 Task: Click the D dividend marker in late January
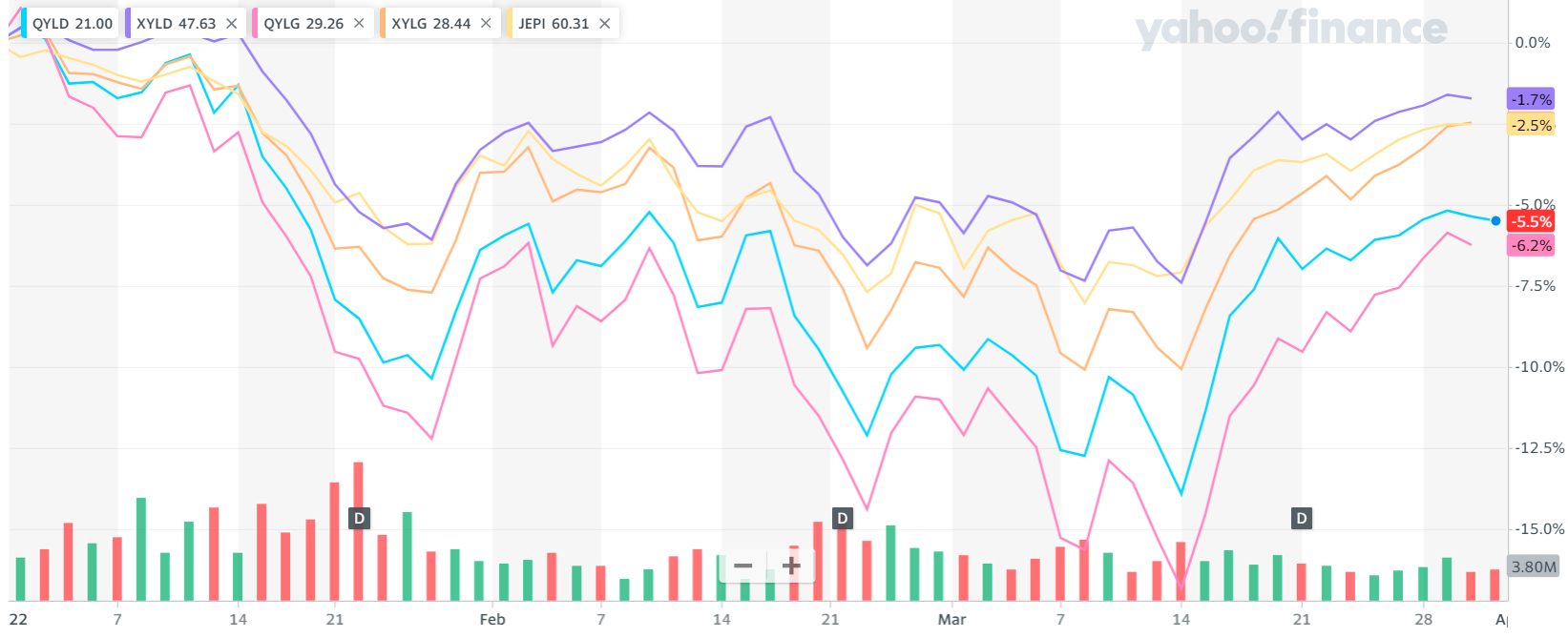[x=358, y=519]
